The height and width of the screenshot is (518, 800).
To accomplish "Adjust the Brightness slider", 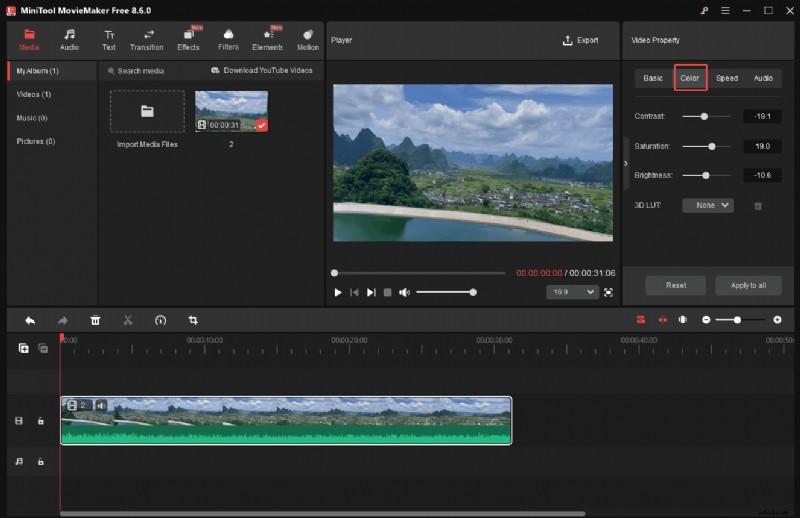I will point(707,176).
